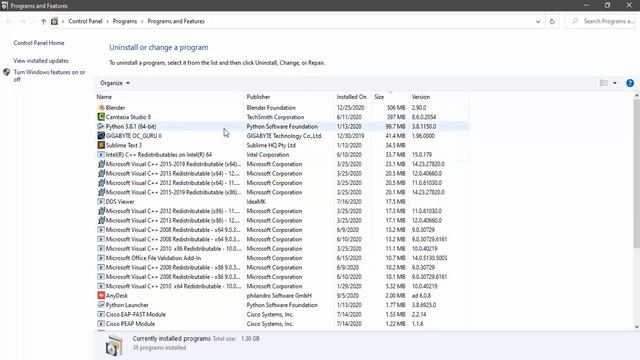Click the Python Launcher icon
This screenshot has width=640, height=360.
click(101, 304)
